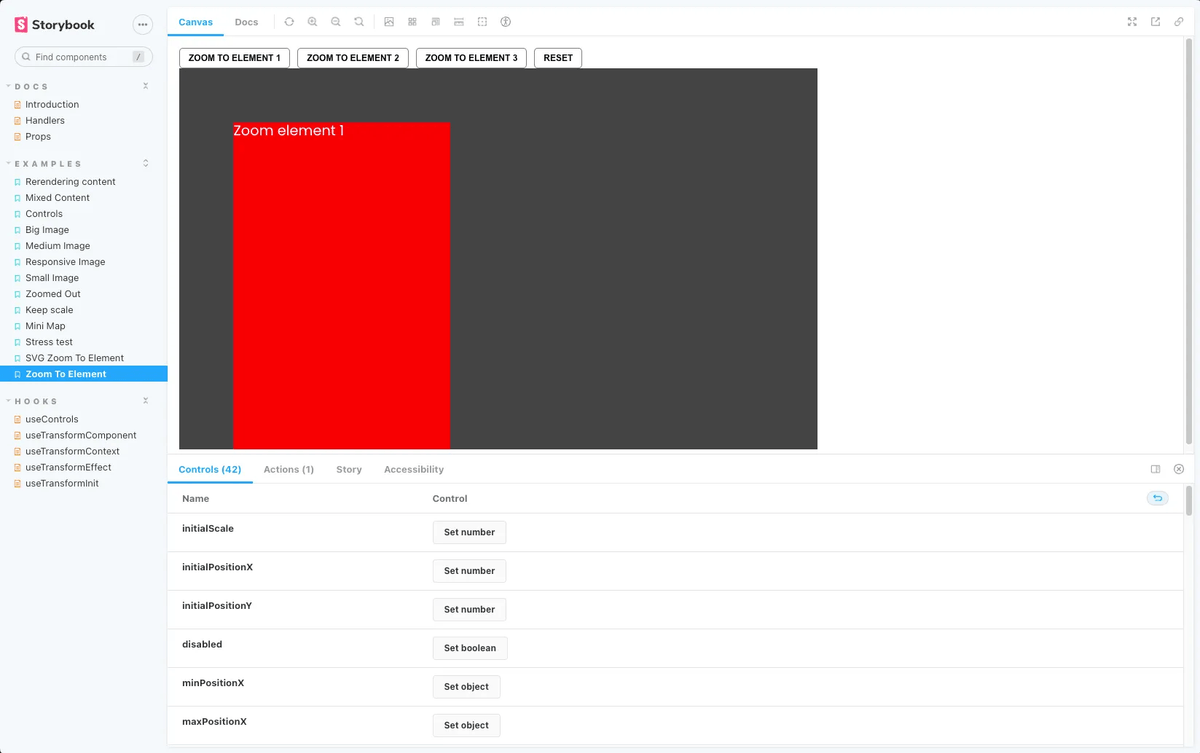Set object for maxPositionX
Screen dimensions: 1200x753
(x=466, y=725)
